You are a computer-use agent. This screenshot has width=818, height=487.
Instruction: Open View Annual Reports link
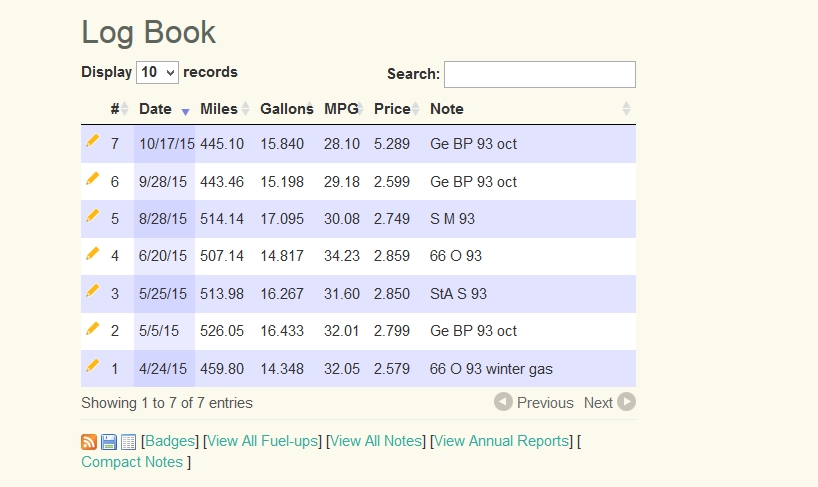click(501, 441)
